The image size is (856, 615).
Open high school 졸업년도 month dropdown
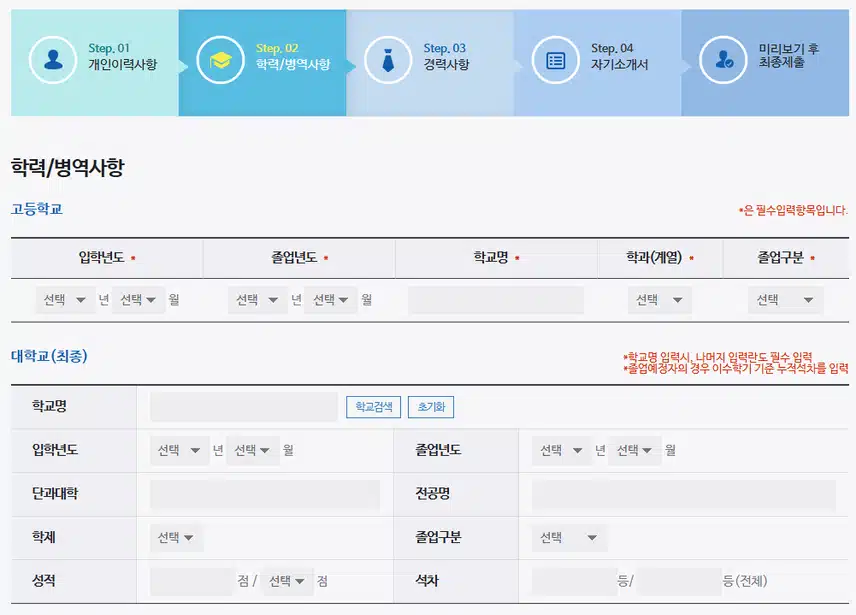(331, 300)
